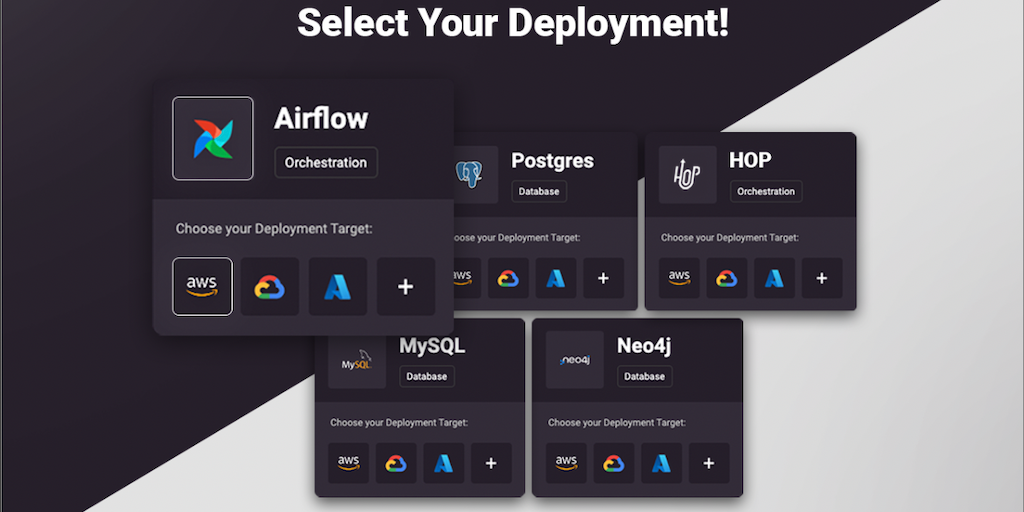The height and width of the screenshot is (512, 1024).
Task: Click the MySQL card title
Action: tap(432, 346)
